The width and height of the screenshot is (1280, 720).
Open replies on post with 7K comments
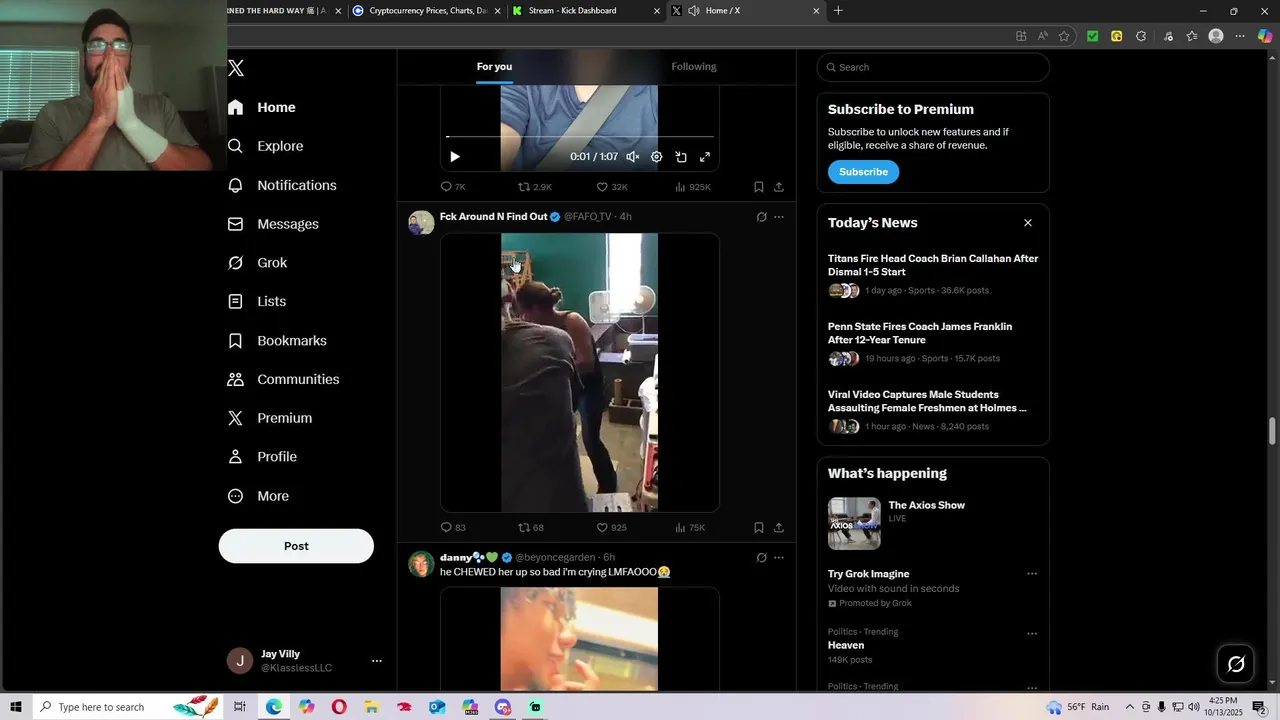(453, 187)
